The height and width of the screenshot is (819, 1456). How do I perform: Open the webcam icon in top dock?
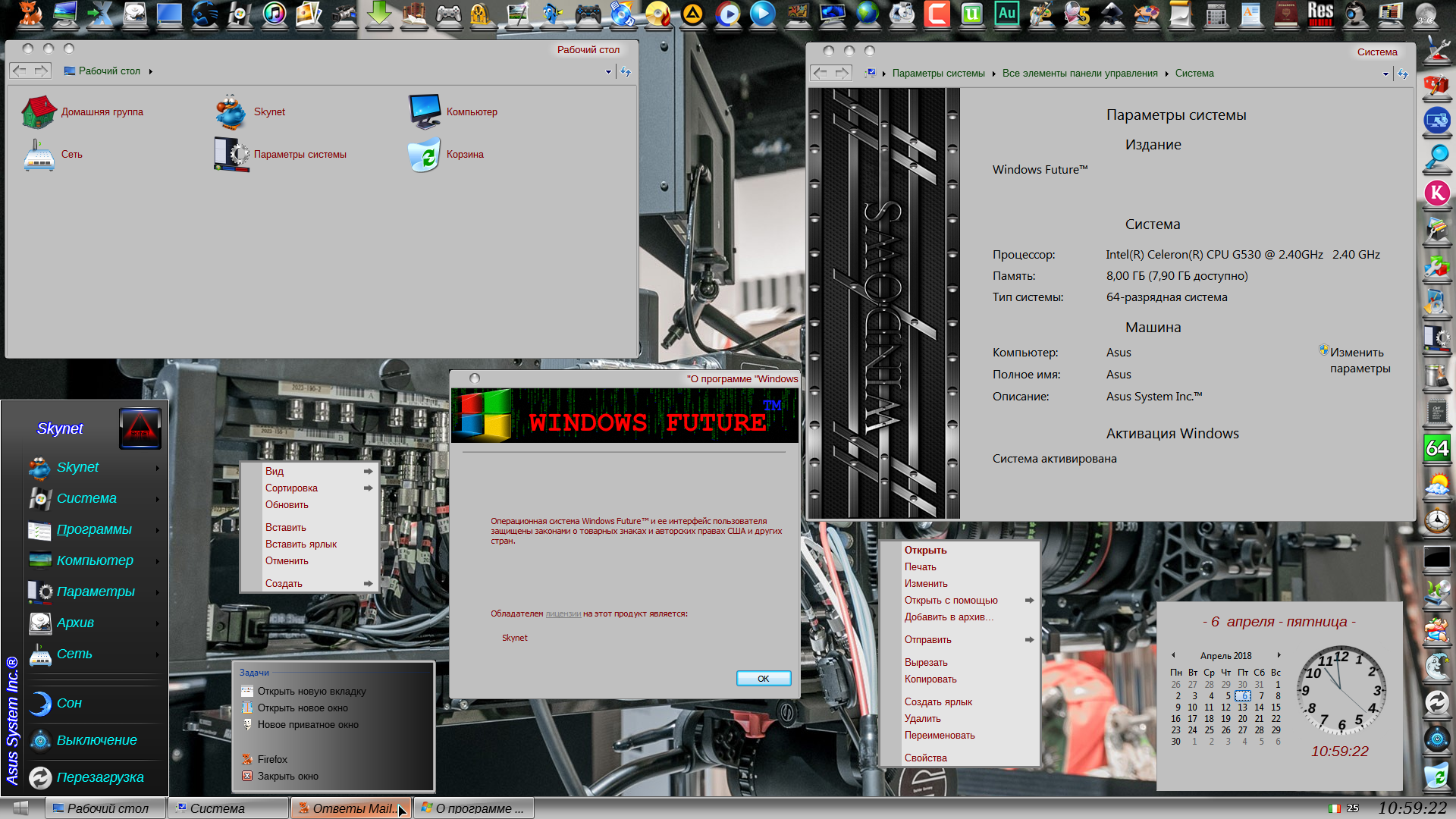(x=1356, y=14)
